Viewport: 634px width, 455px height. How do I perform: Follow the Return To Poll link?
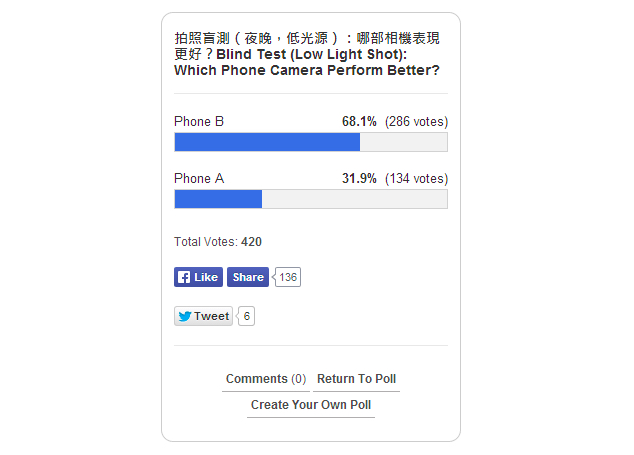pyautogui.click(x=356, y=379)
